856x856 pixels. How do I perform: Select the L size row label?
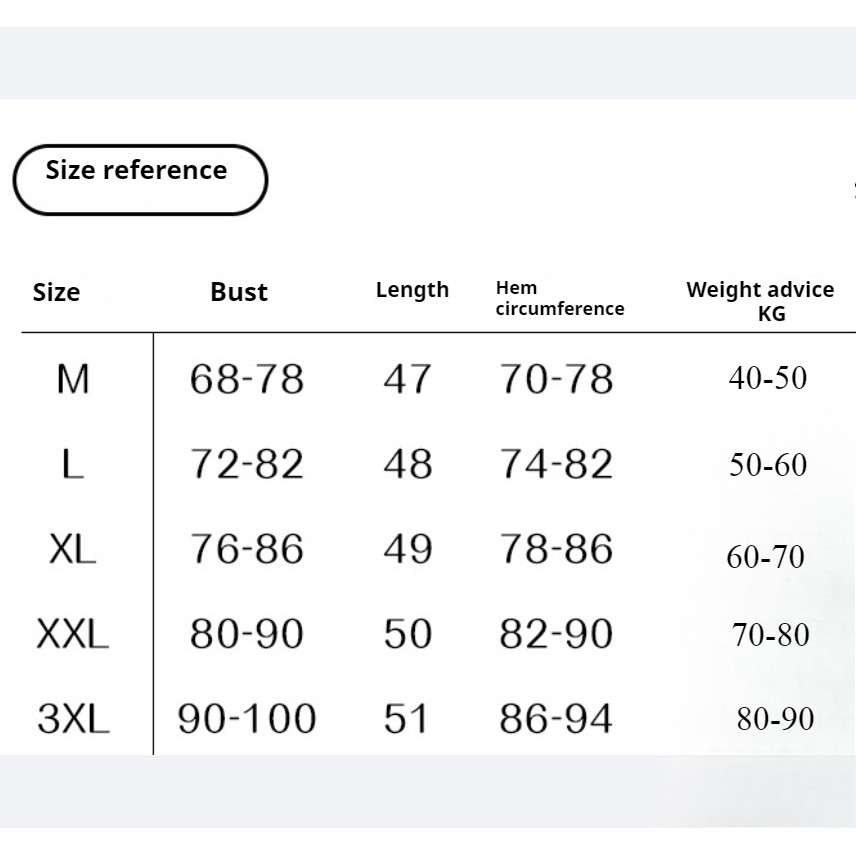(x=72, y=464)
